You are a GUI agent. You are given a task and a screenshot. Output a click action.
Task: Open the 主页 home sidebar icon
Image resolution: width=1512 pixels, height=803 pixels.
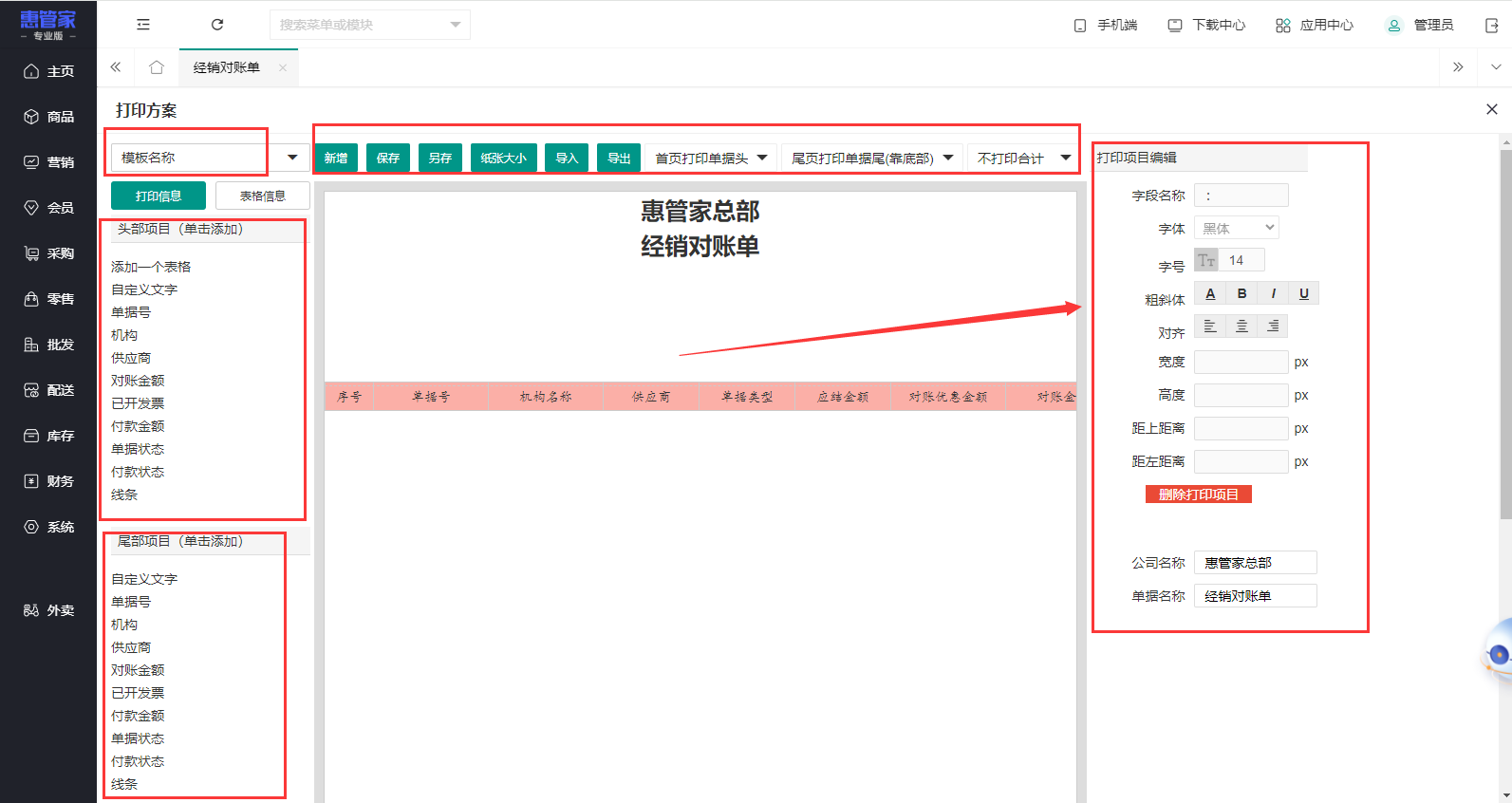[x=48, y=71]
